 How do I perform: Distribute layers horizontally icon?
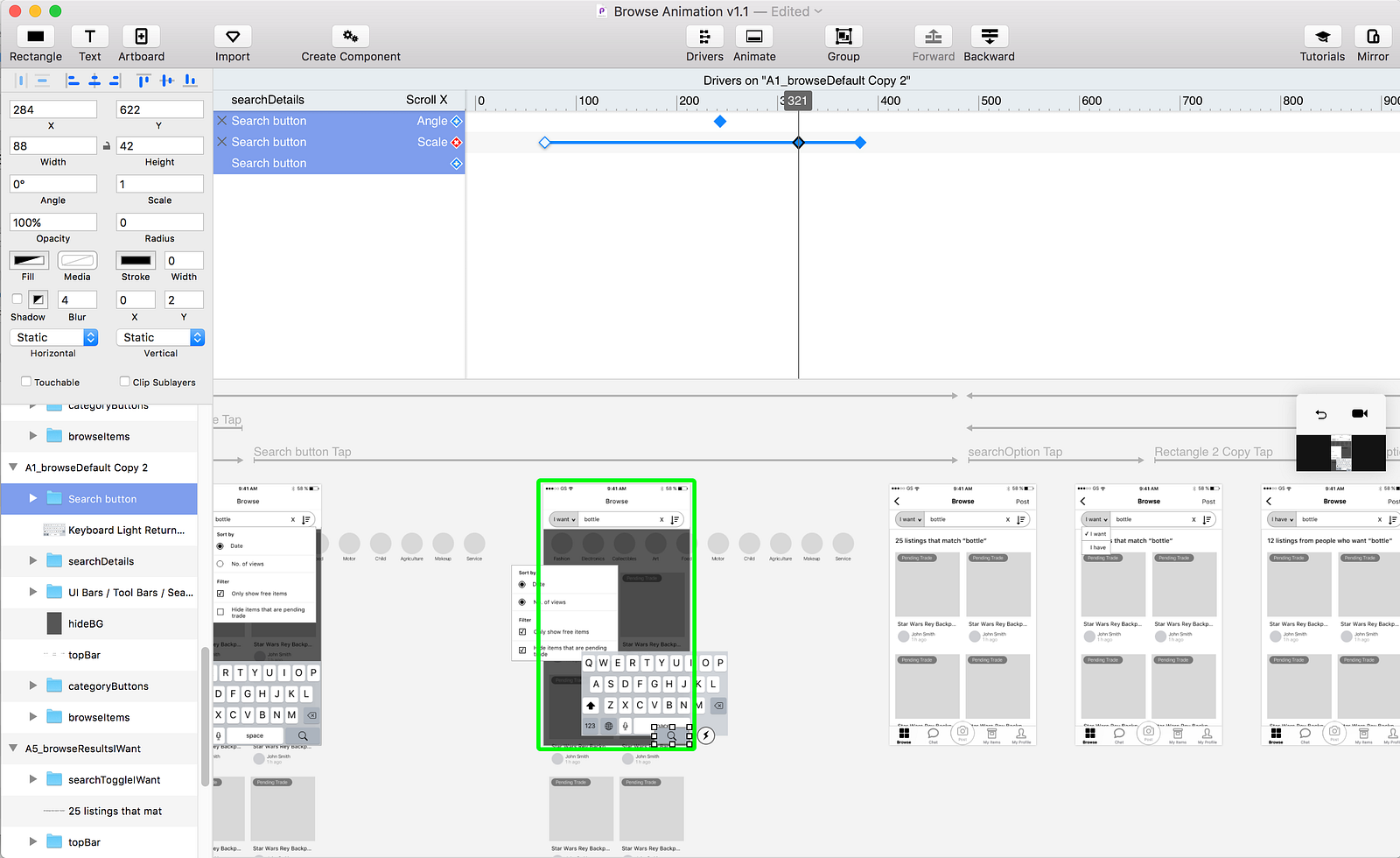[x=21, y=81]
